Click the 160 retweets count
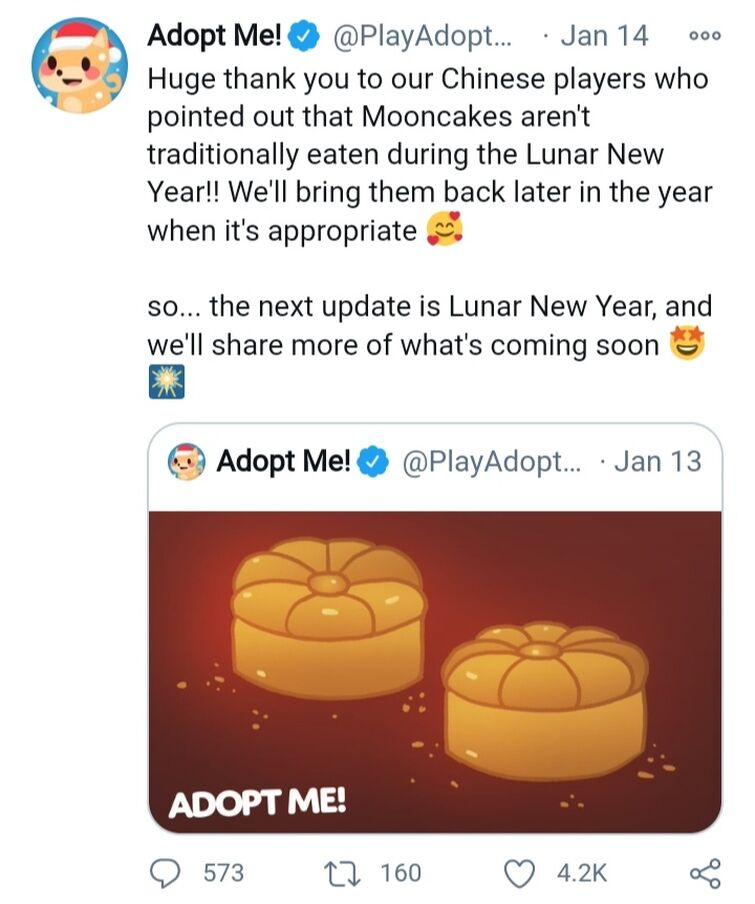The height and width of the screenshot is (904, 755). click(x=402, y=872)
